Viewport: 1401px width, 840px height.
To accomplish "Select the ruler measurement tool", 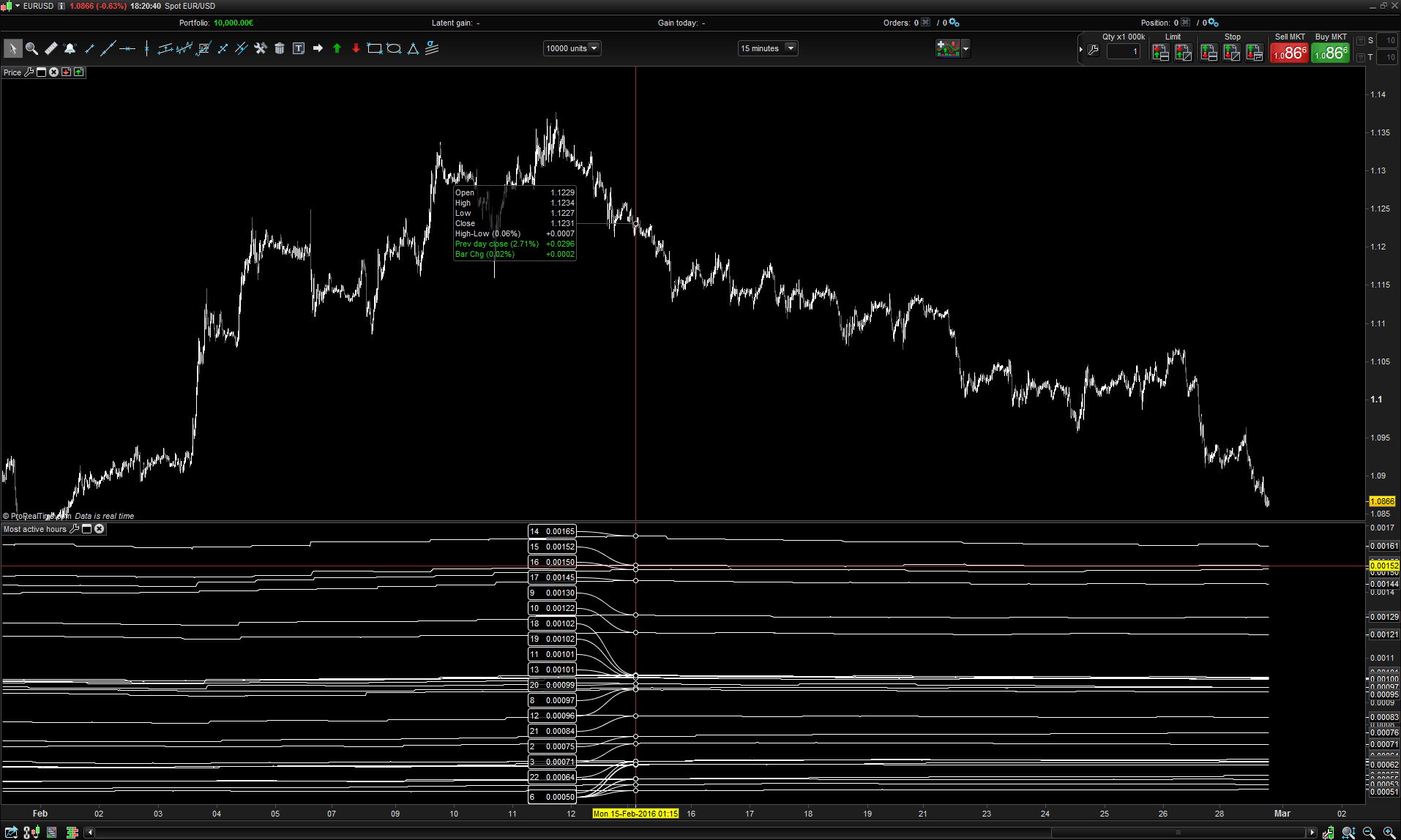I will click(51, 48).
